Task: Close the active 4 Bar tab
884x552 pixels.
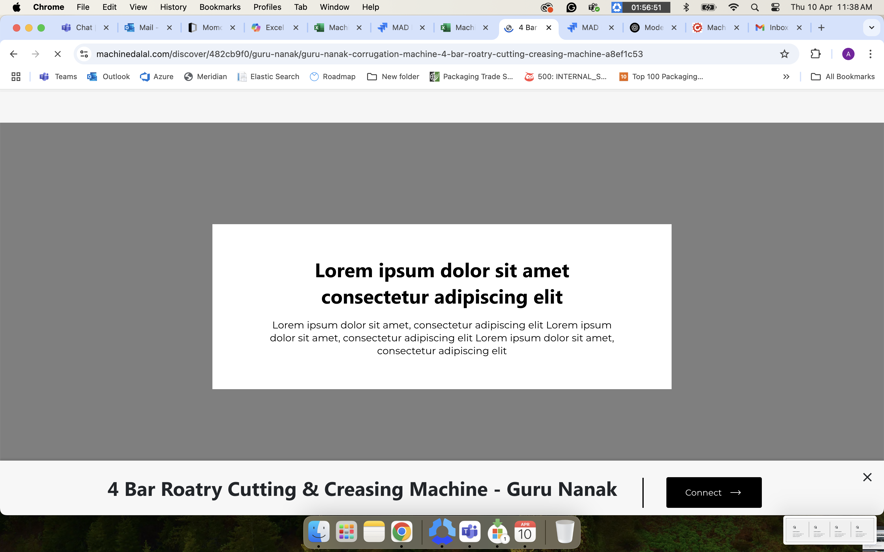Action: 549,28
